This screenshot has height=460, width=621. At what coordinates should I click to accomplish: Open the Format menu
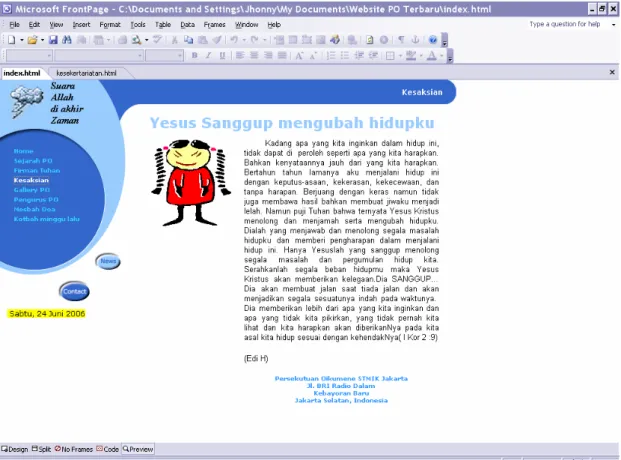click(110, 25)
